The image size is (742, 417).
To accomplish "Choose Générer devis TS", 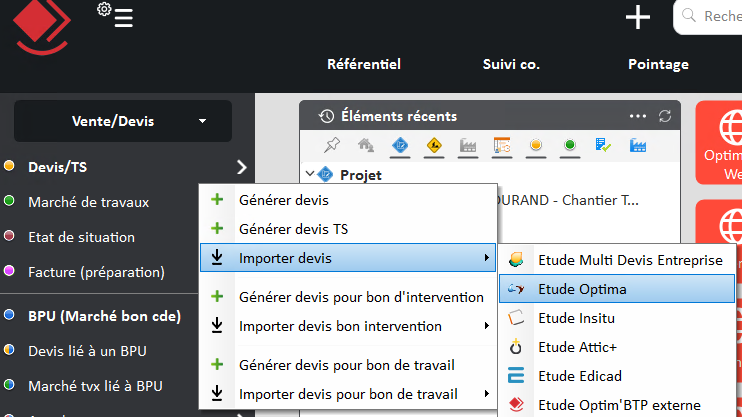I will coord(348,229).
